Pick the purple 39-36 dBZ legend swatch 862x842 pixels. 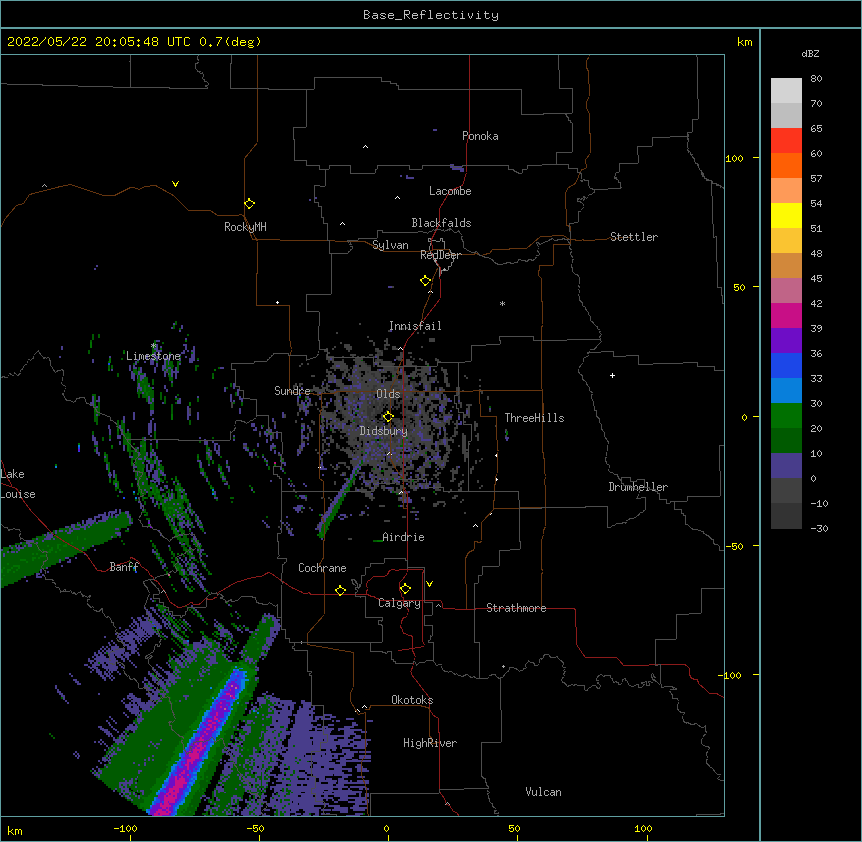[786, 340]
